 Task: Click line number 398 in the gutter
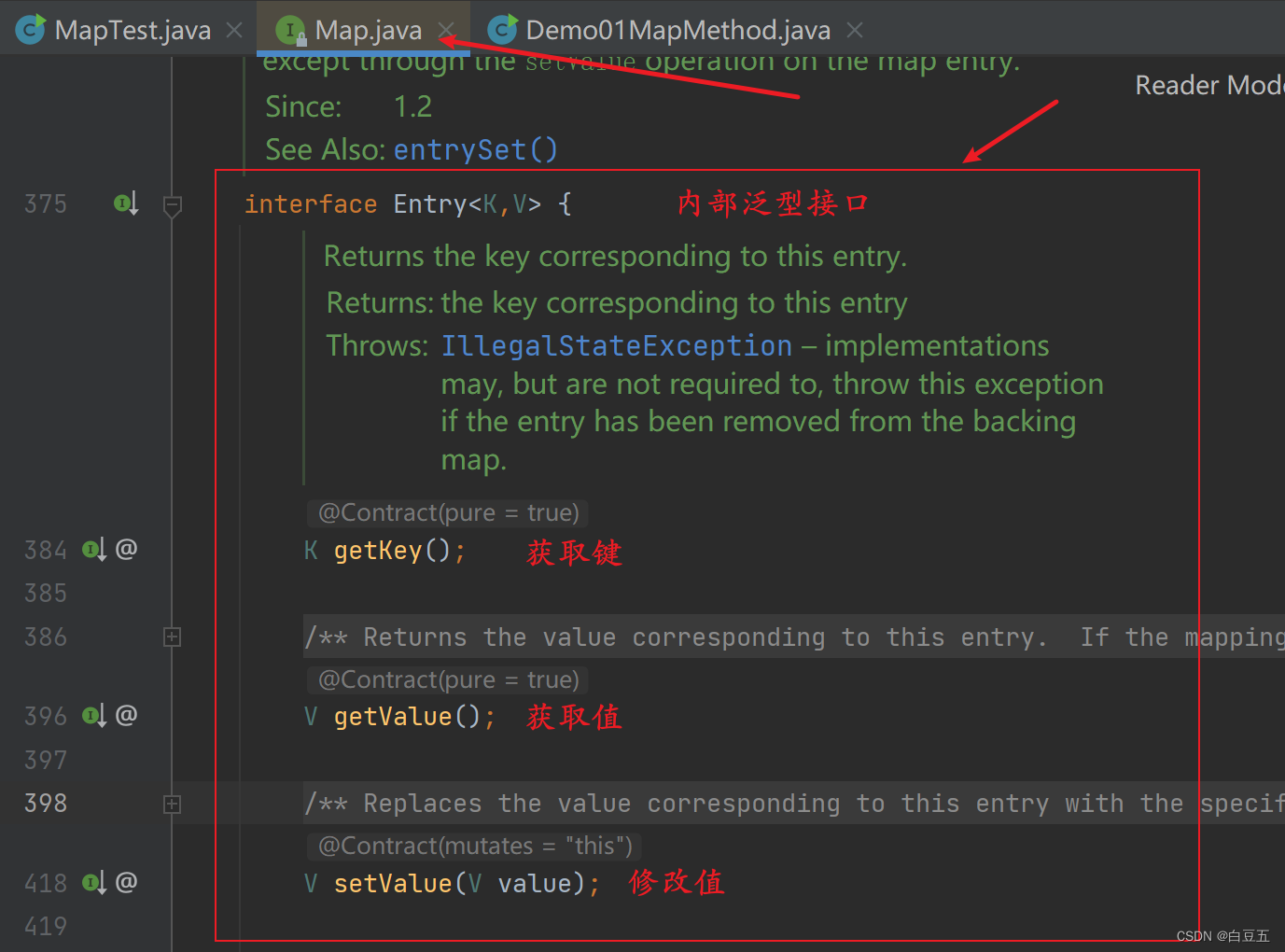click(x=46, y=804)
